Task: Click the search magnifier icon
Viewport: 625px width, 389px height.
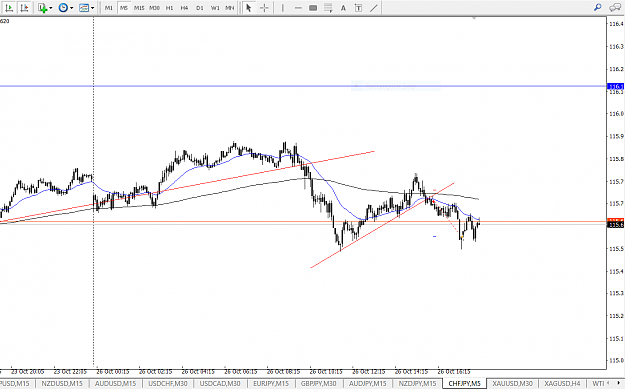Action: (x=597, y=7)
